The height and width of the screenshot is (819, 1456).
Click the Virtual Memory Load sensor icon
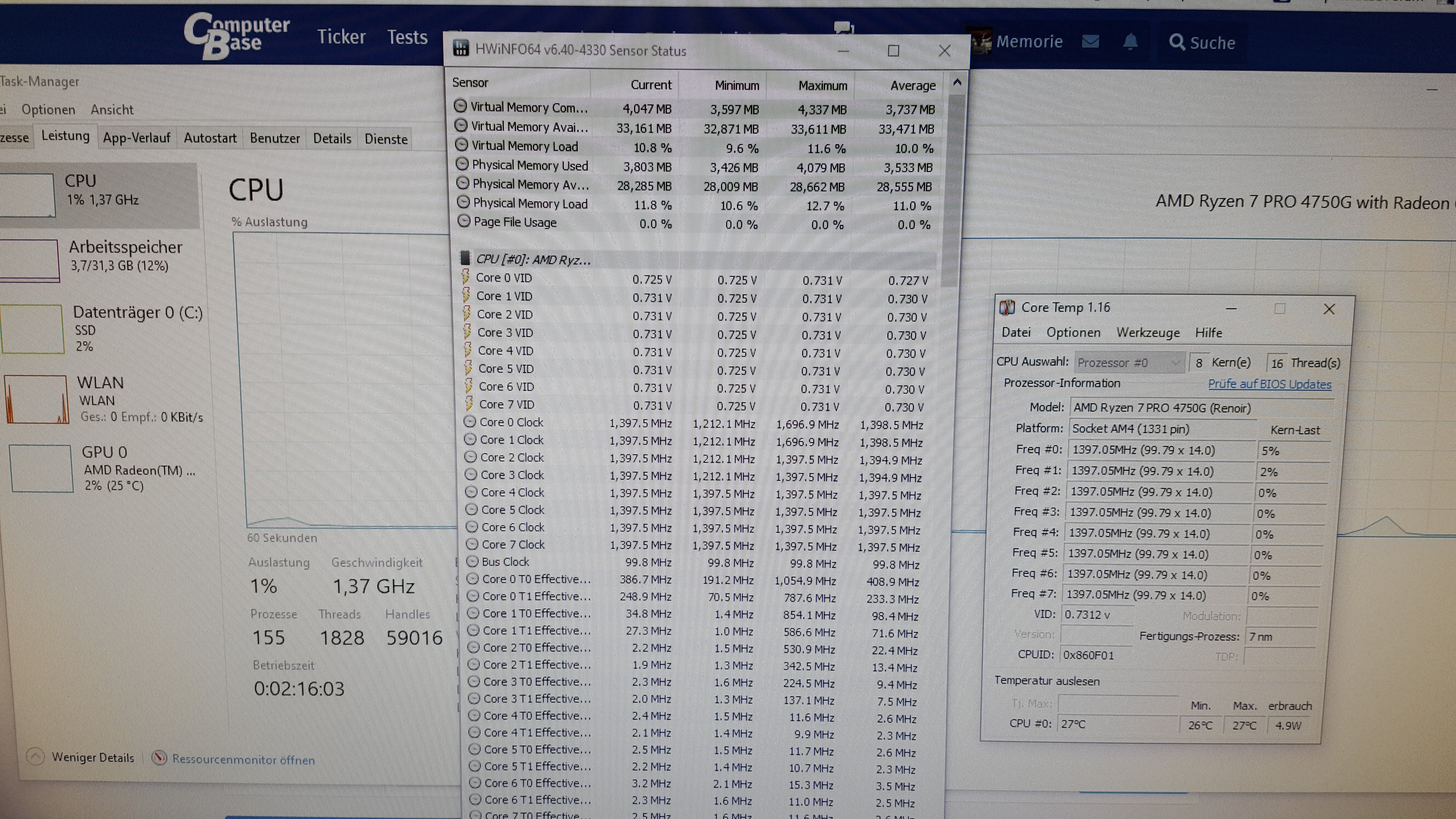point(462,145)
